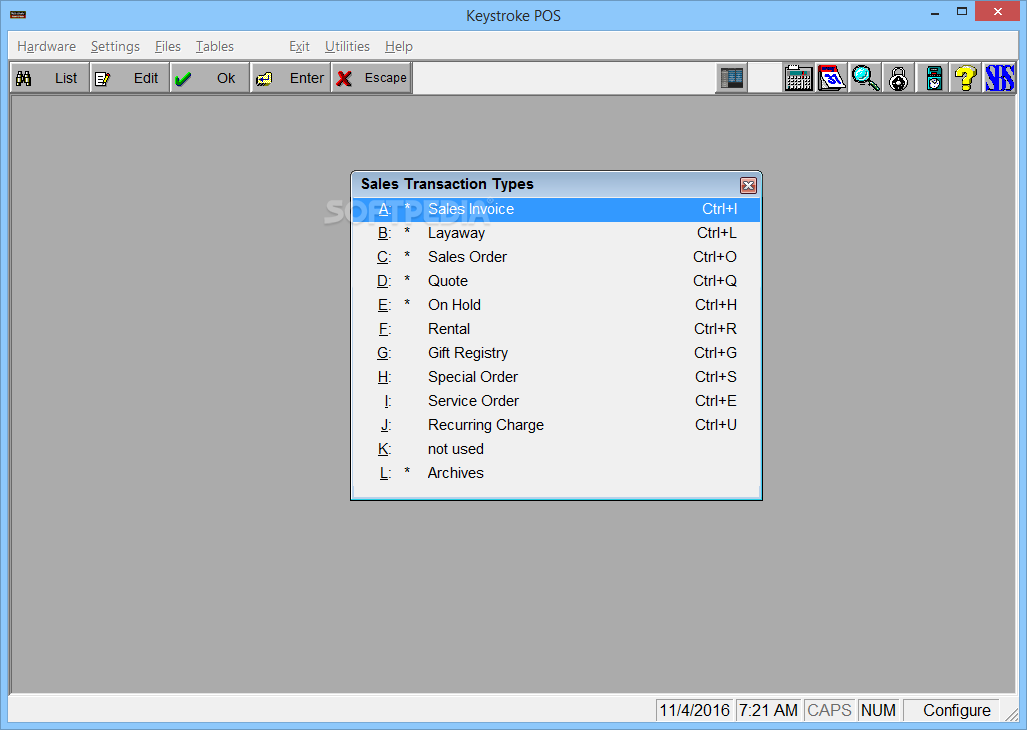
Task: Select the Archives entry
Action: [556, 473]
